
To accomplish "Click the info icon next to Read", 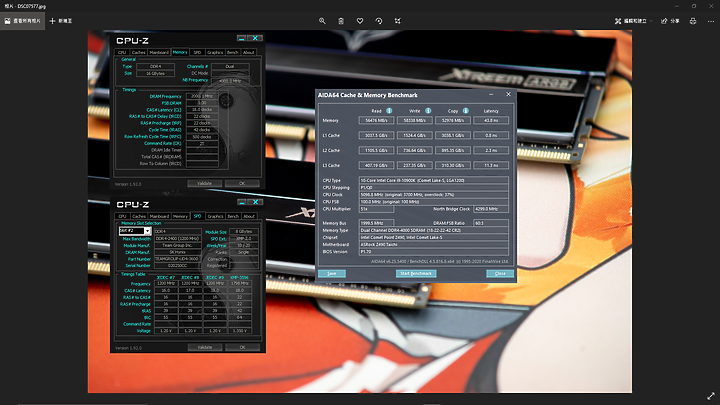I will tap(389, 111).
